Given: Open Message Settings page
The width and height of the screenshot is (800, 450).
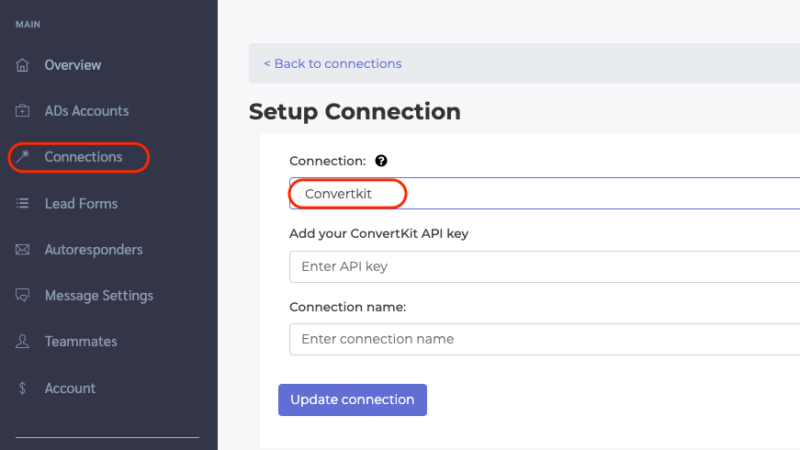Looking at the screenshot, I should pos(99,295).
